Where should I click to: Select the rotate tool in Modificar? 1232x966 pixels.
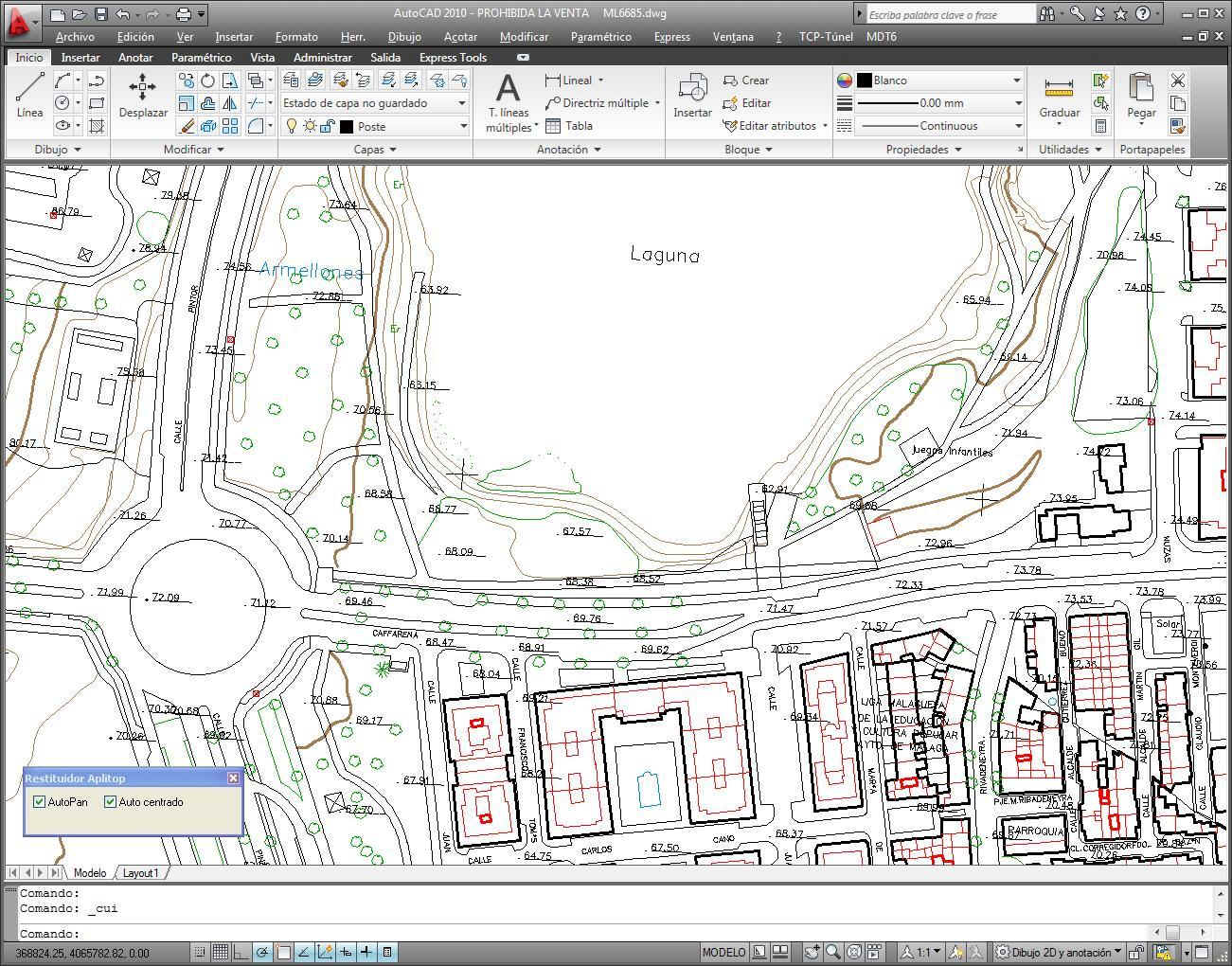(x=207, y=80)
